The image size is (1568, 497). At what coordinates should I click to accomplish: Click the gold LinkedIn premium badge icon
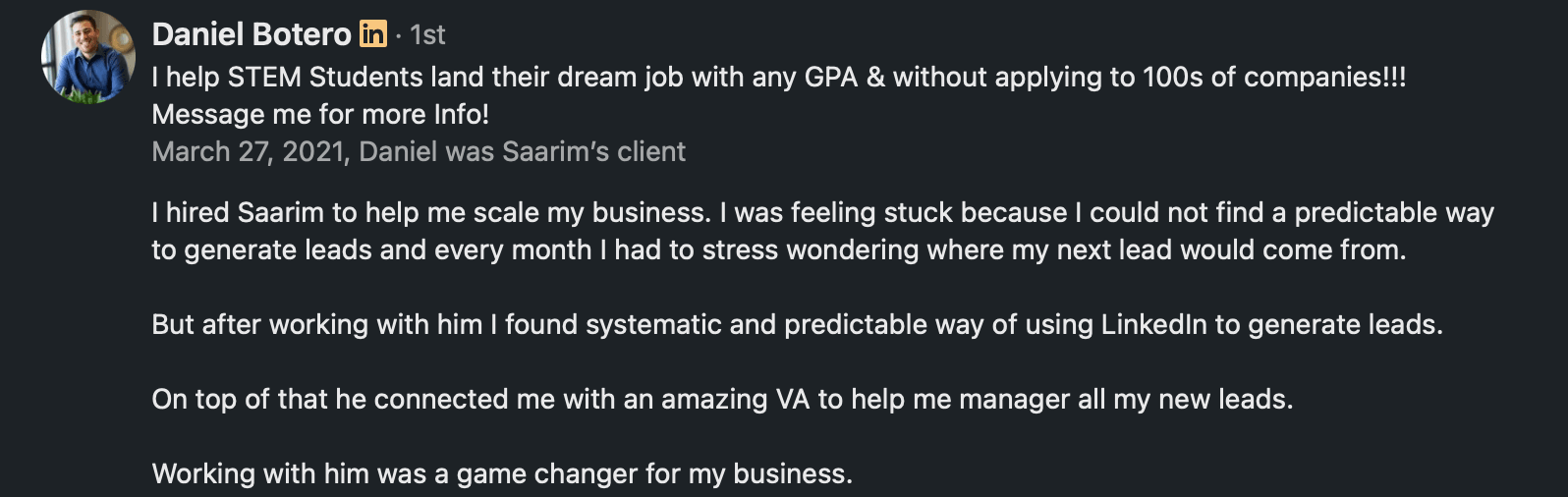[373, 34]
